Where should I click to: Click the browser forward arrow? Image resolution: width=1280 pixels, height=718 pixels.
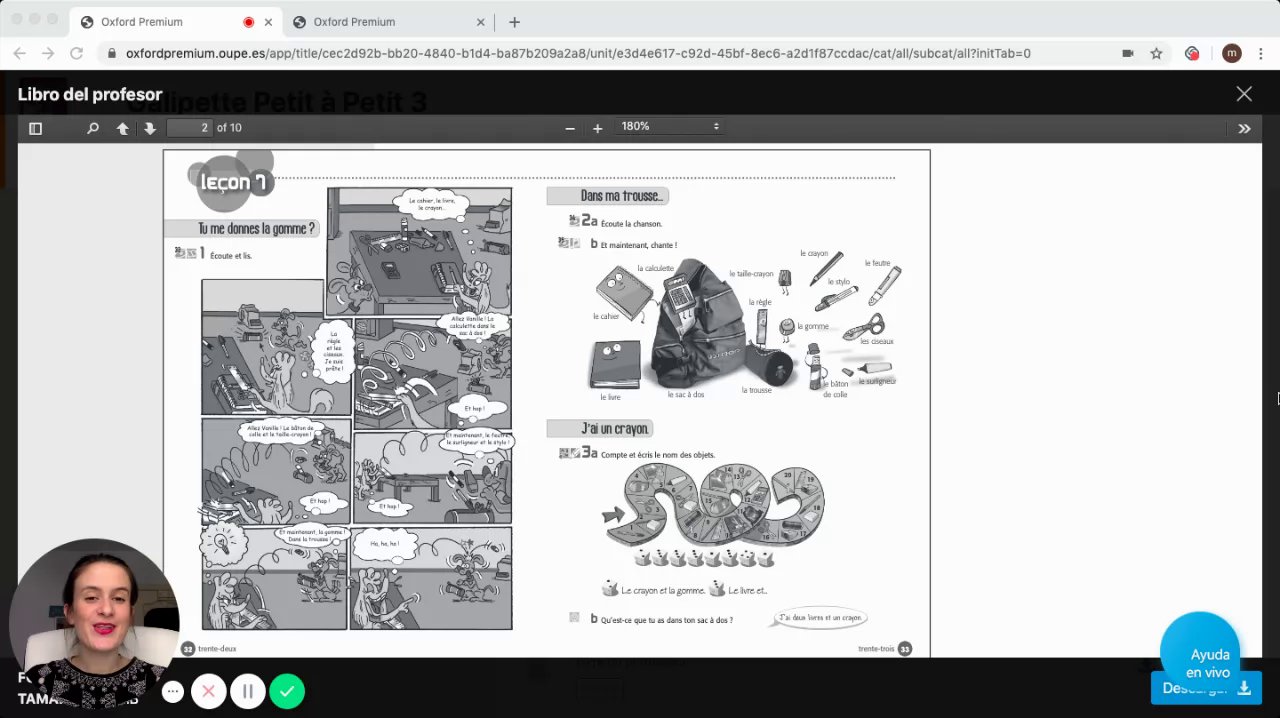(x=48, y=53)
